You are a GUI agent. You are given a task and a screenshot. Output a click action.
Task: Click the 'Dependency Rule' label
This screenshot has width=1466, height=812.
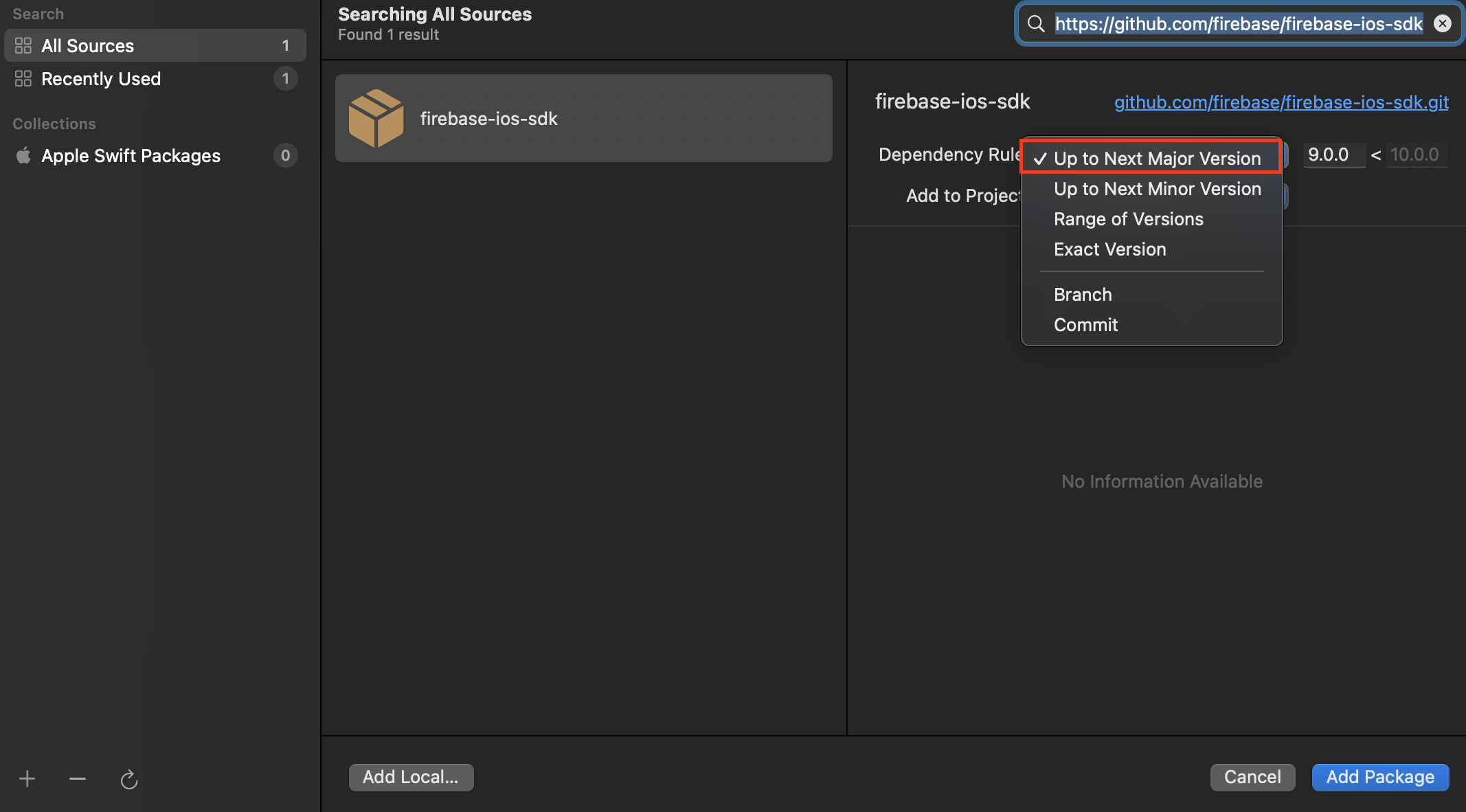coord(950,154)
